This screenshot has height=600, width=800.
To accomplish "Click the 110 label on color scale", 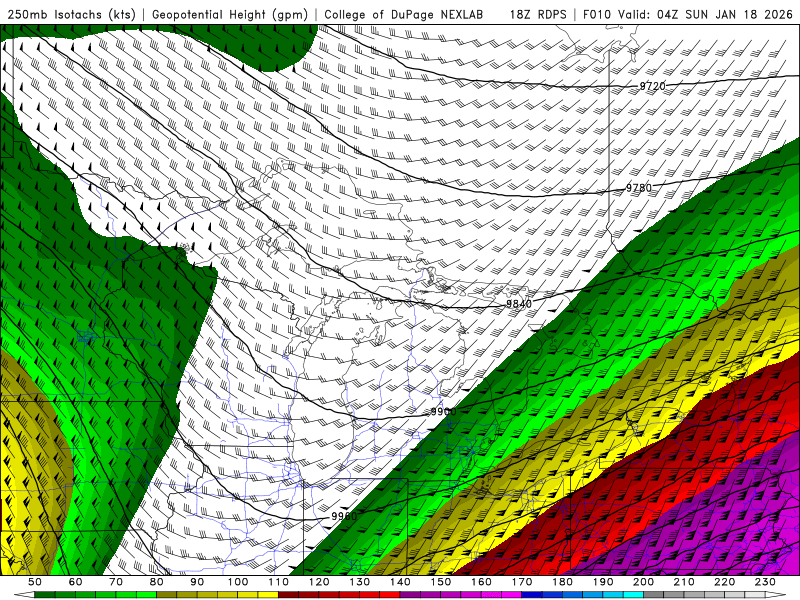I will 279,582.
